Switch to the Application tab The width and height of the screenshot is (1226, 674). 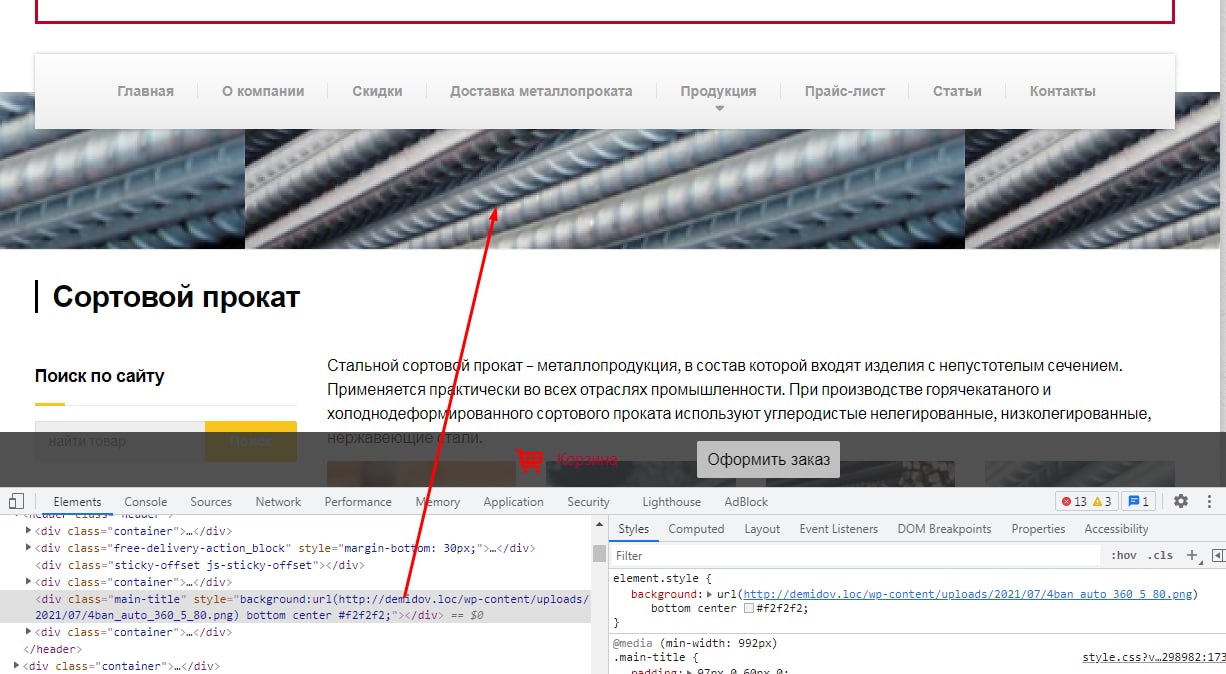click(513, 502)
